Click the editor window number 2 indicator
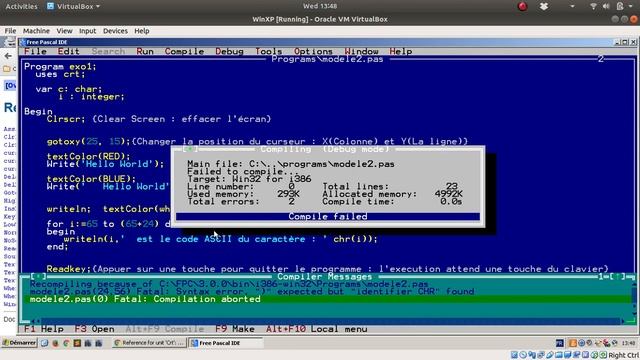The image size is (640, 360). [600, 59]
